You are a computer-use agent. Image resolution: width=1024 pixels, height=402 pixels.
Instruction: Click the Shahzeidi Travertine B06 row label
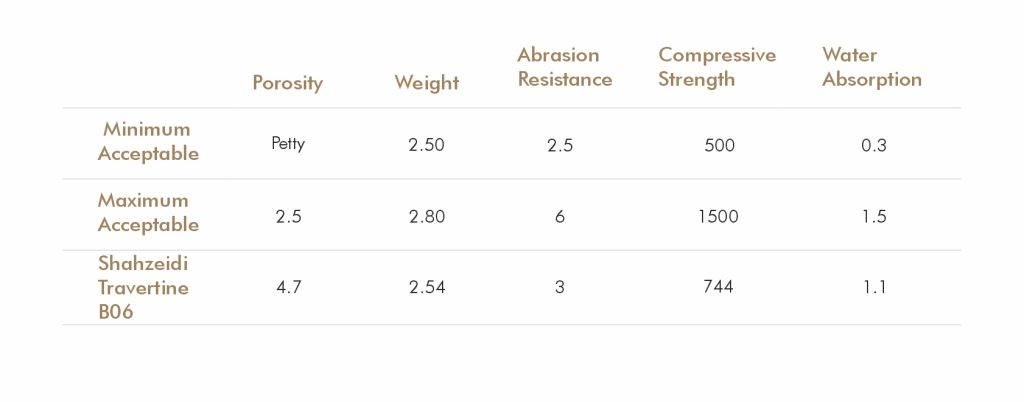(x=143, y=287)
